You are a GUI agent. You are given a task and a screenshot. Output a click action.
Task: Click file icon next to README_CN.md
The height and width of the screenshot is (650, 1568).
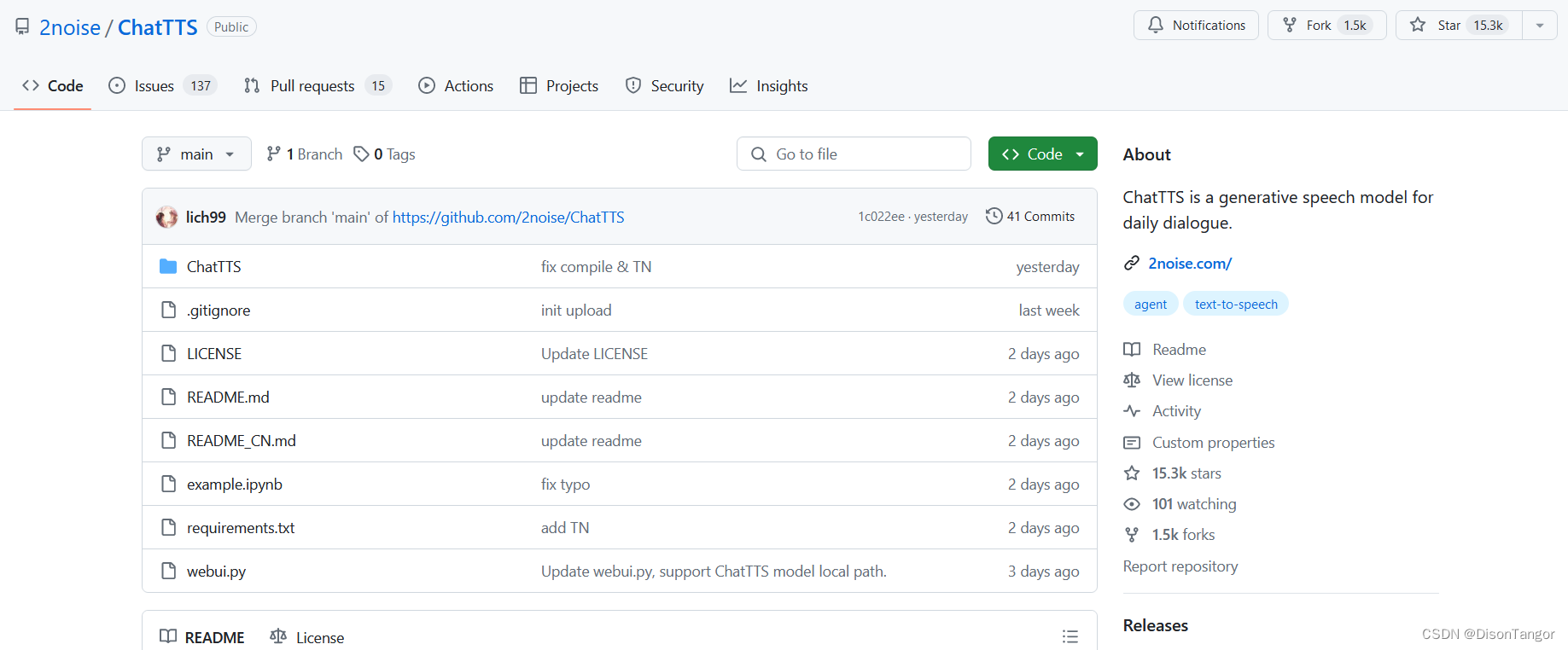(x=168, y=441)
